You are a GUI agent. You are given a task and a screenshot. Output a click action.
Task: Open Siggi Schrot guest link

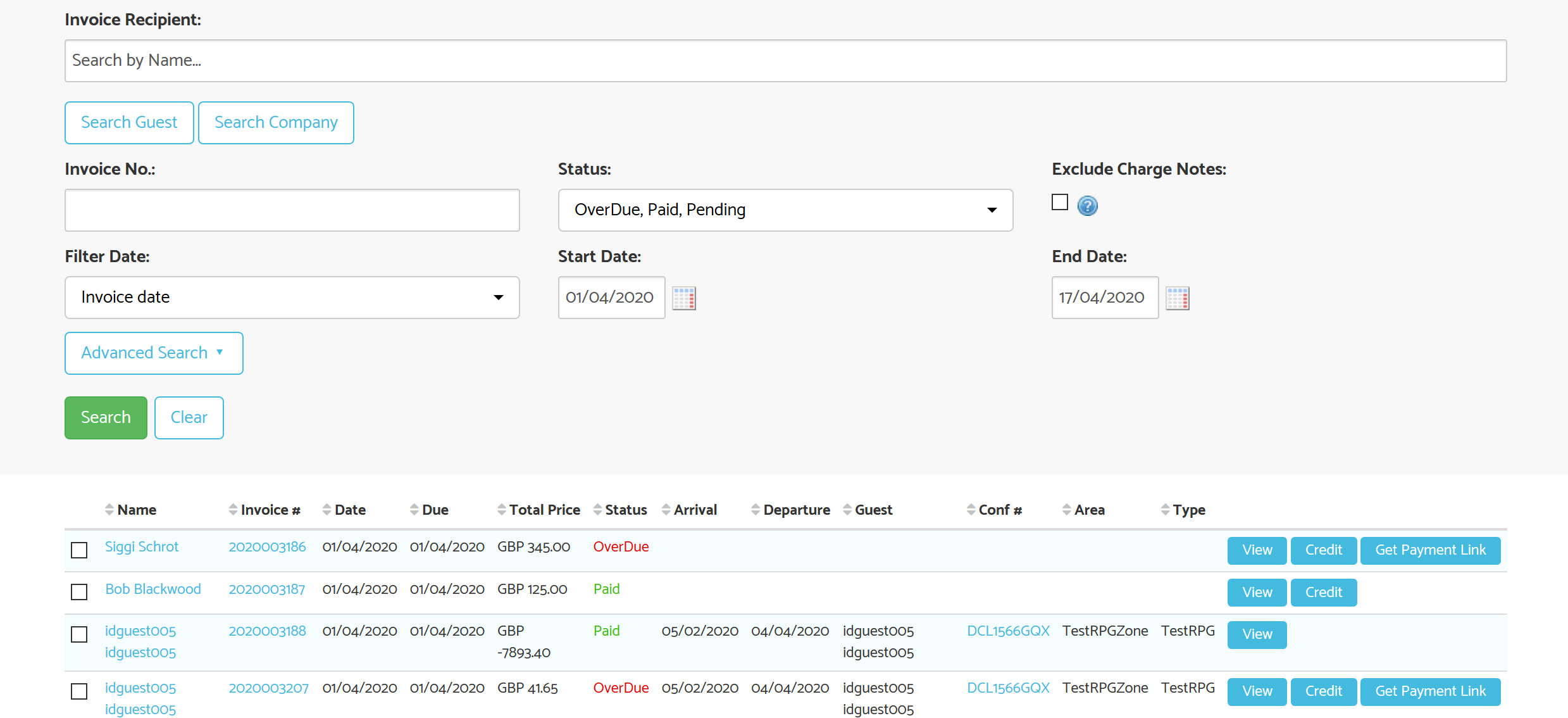pos(142,547)
